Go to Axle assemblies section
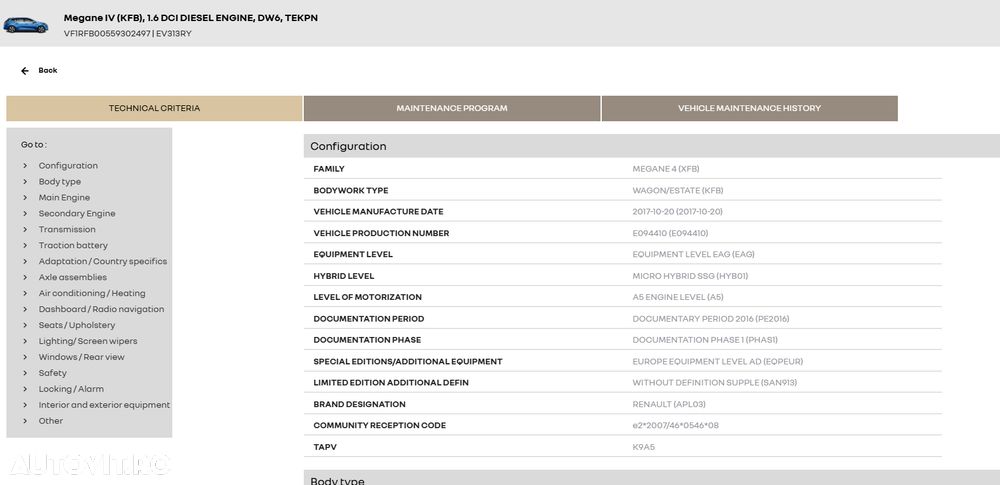 click(x=73, y=278)
